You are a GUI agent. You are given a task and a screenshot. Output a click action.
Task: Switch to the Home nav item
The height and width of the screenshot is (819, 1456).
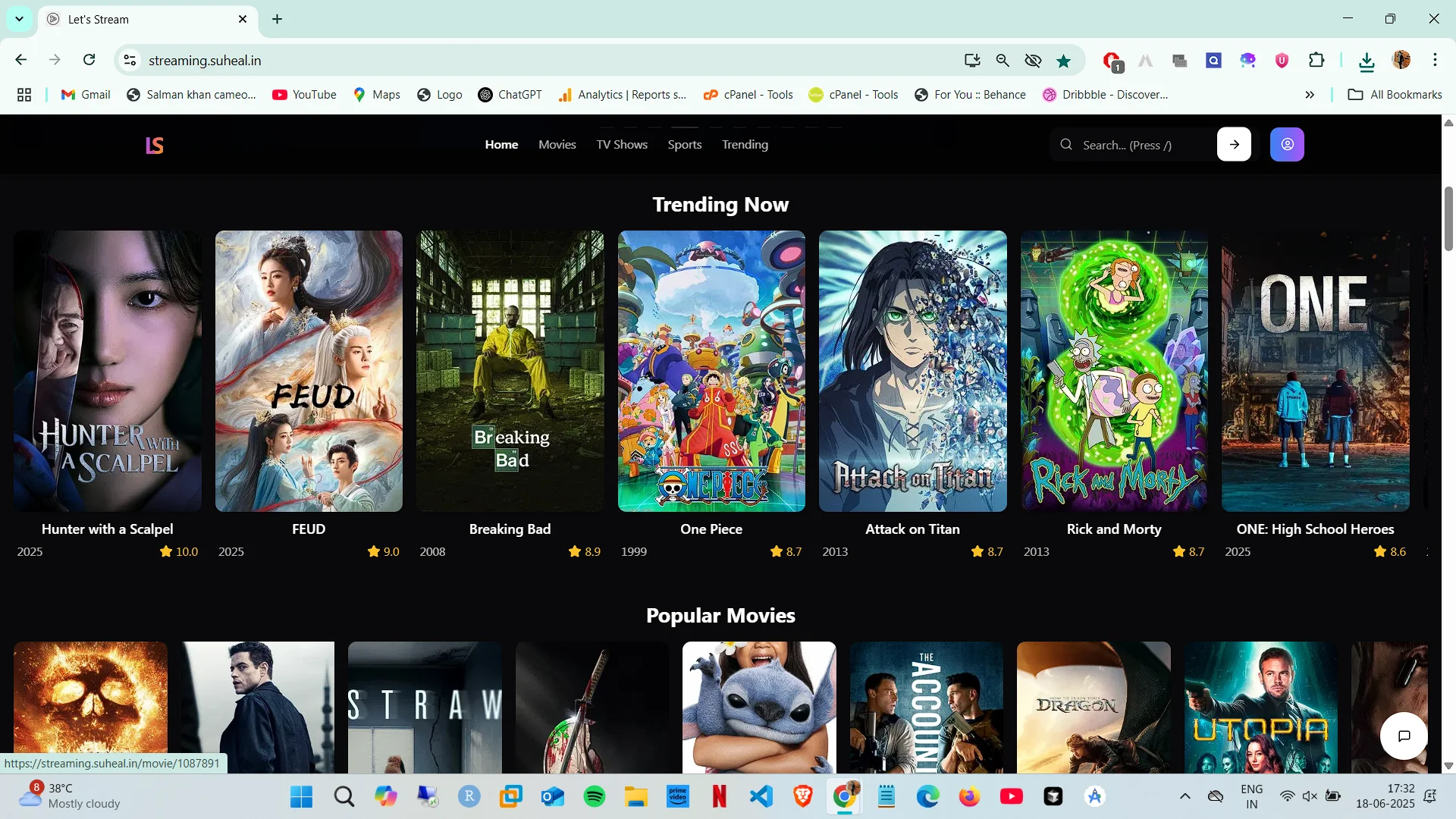[501, 144]
